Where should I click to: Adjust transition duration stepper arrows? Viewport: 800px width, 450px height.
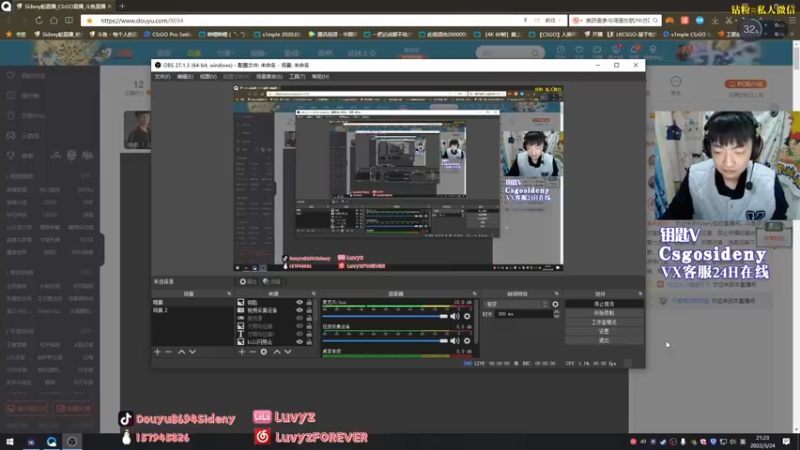(556, 314)
